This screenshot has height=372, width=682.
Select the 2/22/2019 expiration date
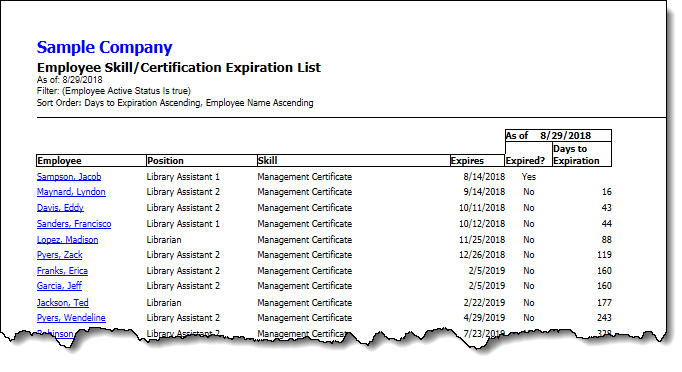[484, 302]
